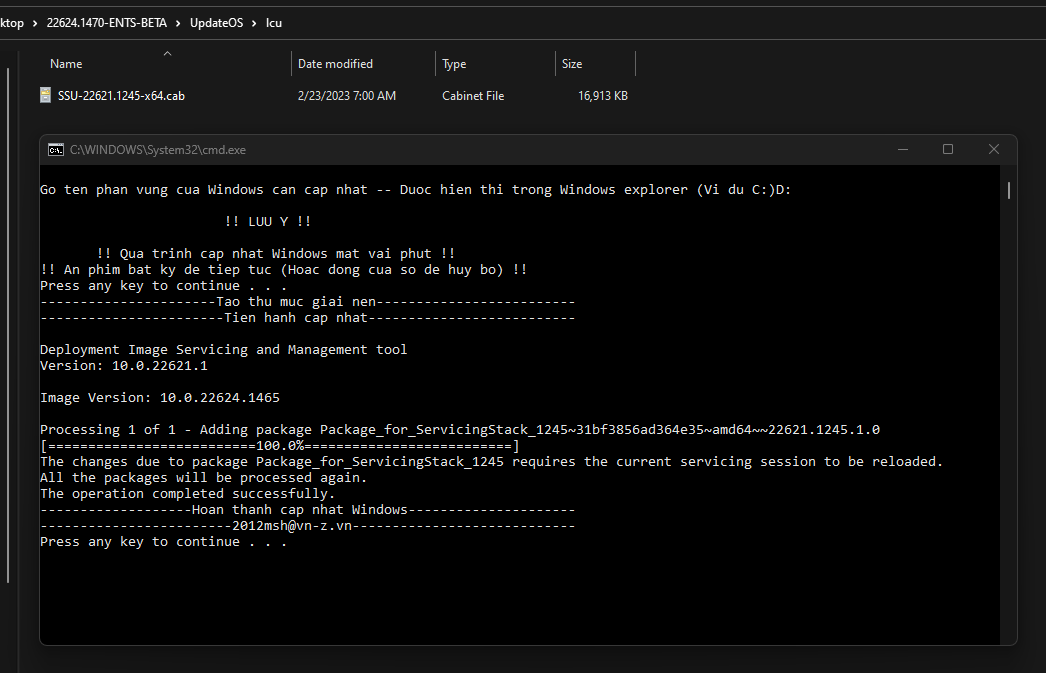The image size is (1046, 673).
Task: Click the 2012msh@vn-z.vn text
Action: (x=292, y=526)
